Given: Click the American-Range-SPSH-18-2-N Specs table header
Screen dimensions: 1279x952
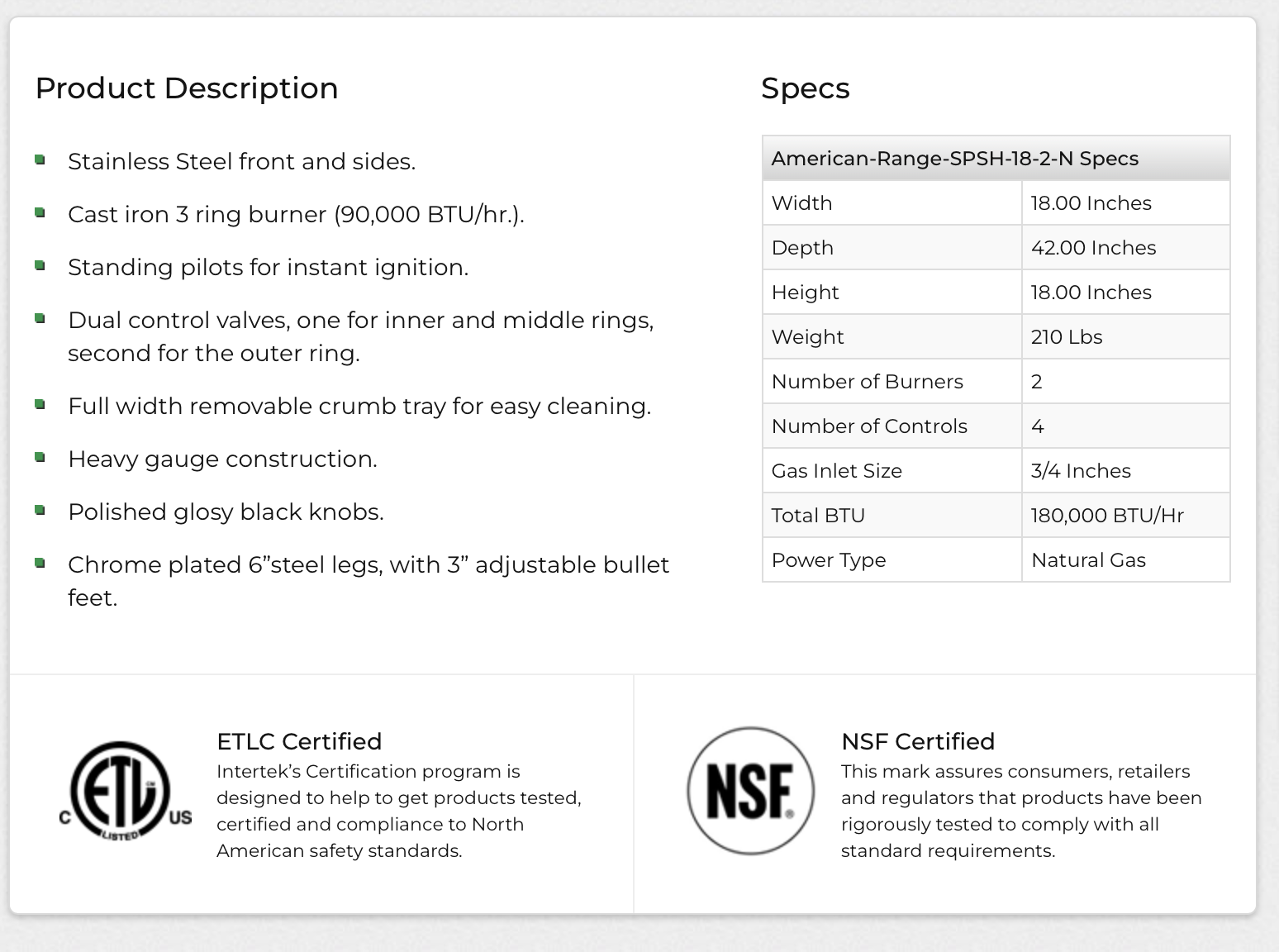Looking at the screenshot, I should [996, 158].
